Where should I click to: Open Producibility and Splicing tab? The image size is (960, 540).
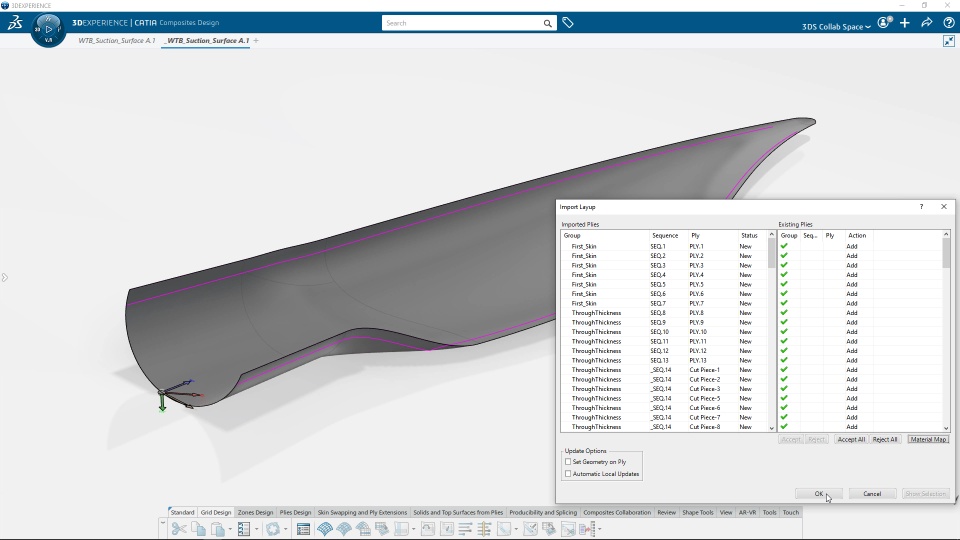pos(543,512)
